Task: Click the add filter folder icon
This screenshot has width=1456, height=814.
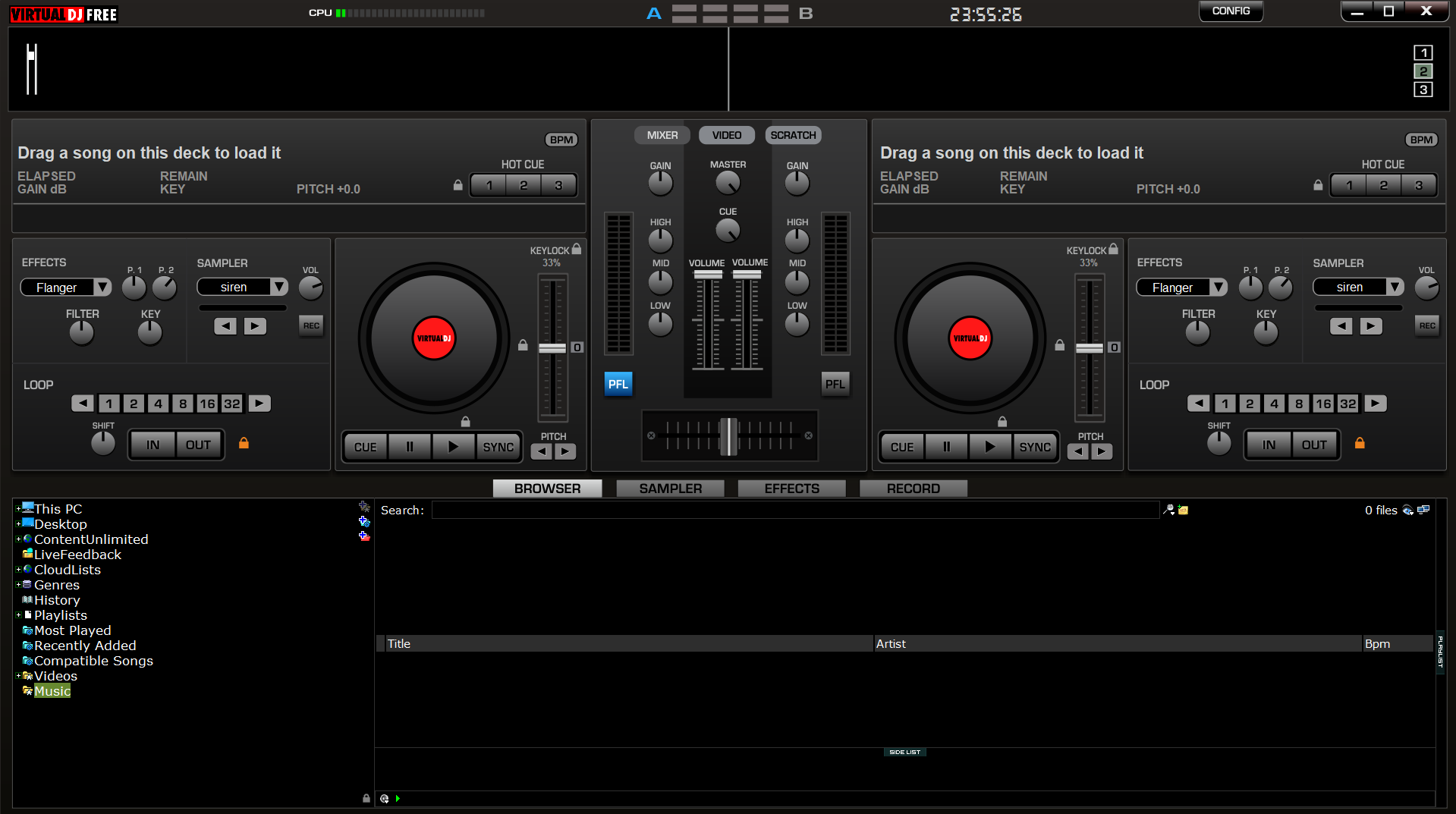Action: pyautogui.click(x=364, y=521)
